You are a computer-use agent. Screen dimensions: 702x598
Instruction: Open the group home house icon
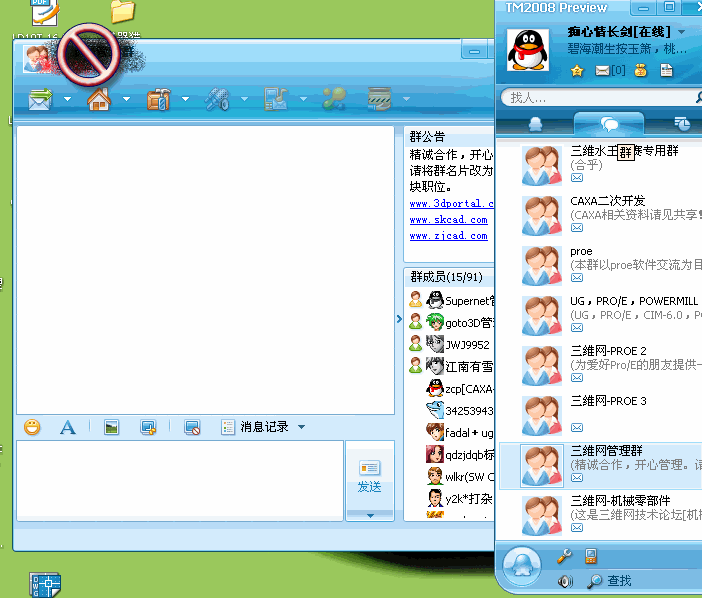(x=99, y=99)
